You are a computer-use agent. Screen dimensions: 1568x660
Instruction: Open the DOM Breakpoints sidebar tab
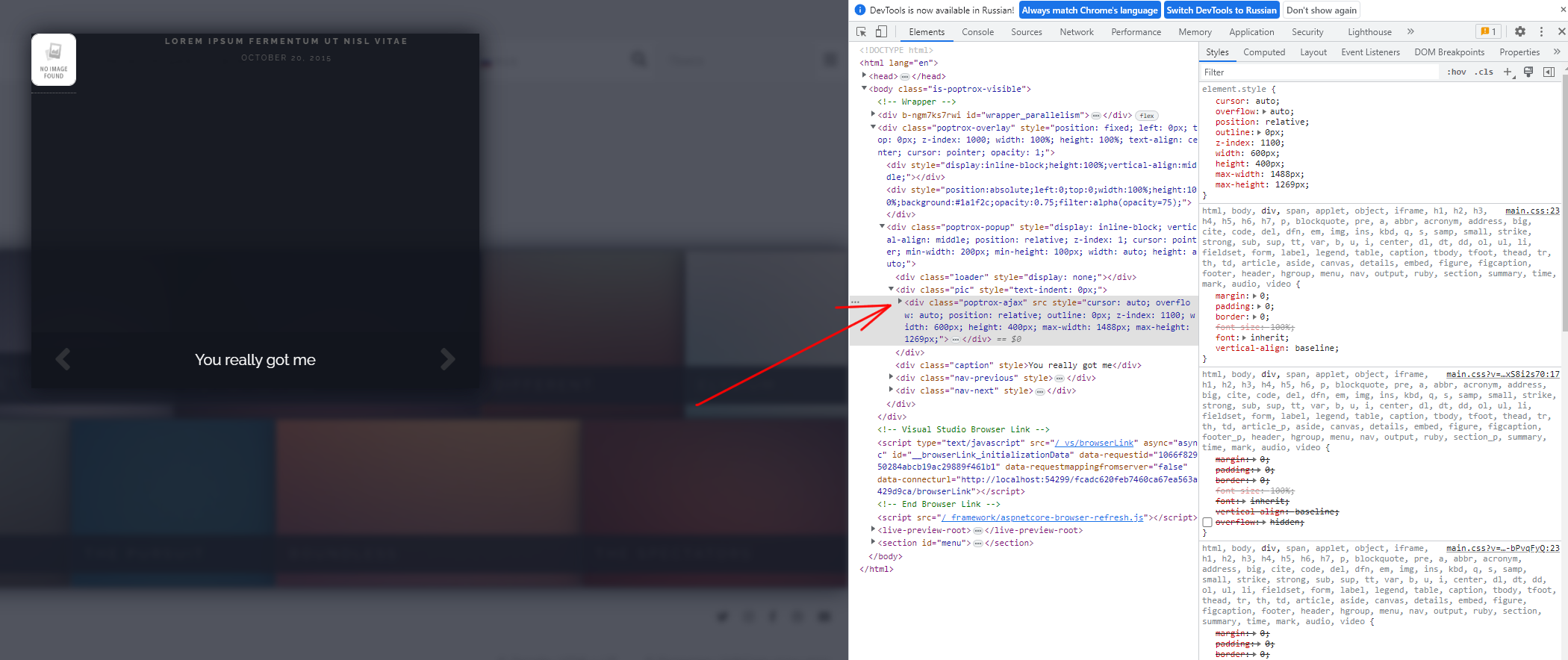tap(1449, 52)
